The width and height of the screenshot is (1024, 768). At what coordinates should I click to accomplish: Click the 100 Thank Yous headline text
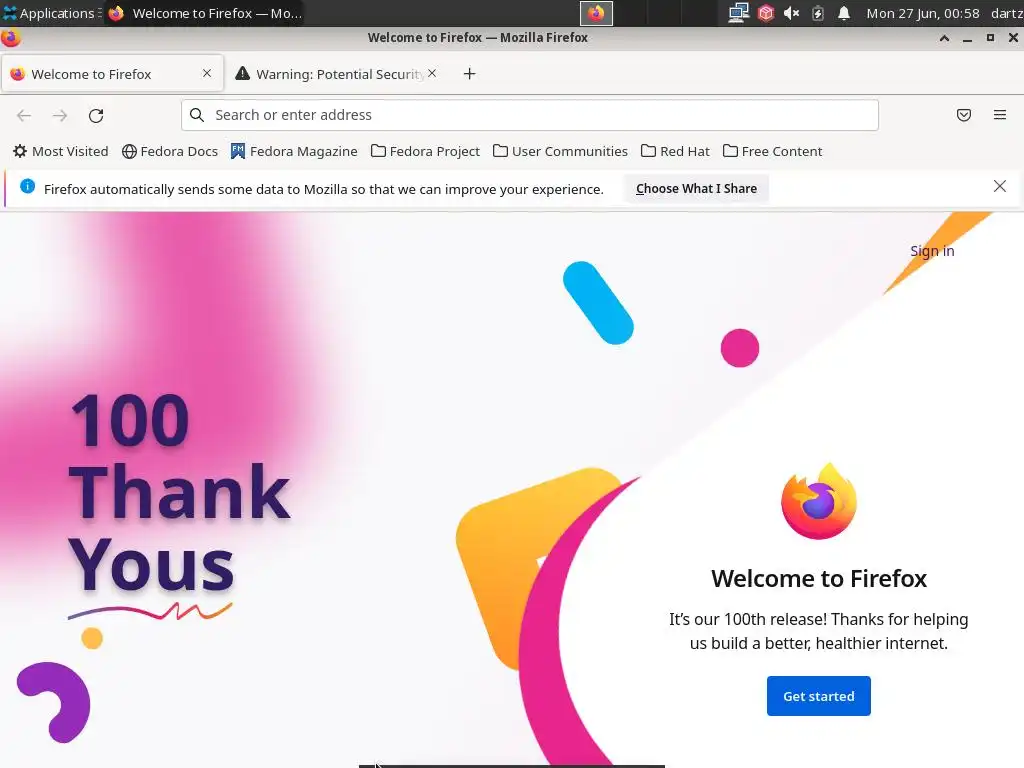pos(179,492)
